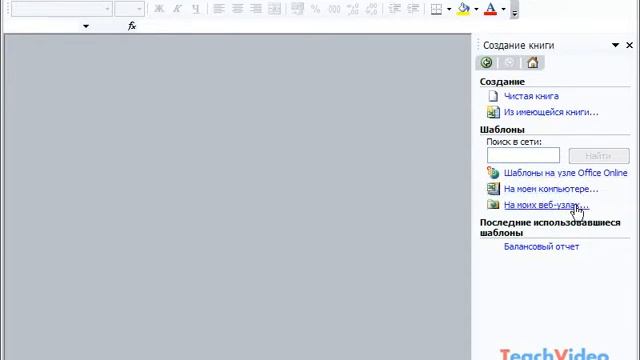This screenshot has height=360, width=640.
Task: Click the web sites folder icon
Action: coord(493,204)
